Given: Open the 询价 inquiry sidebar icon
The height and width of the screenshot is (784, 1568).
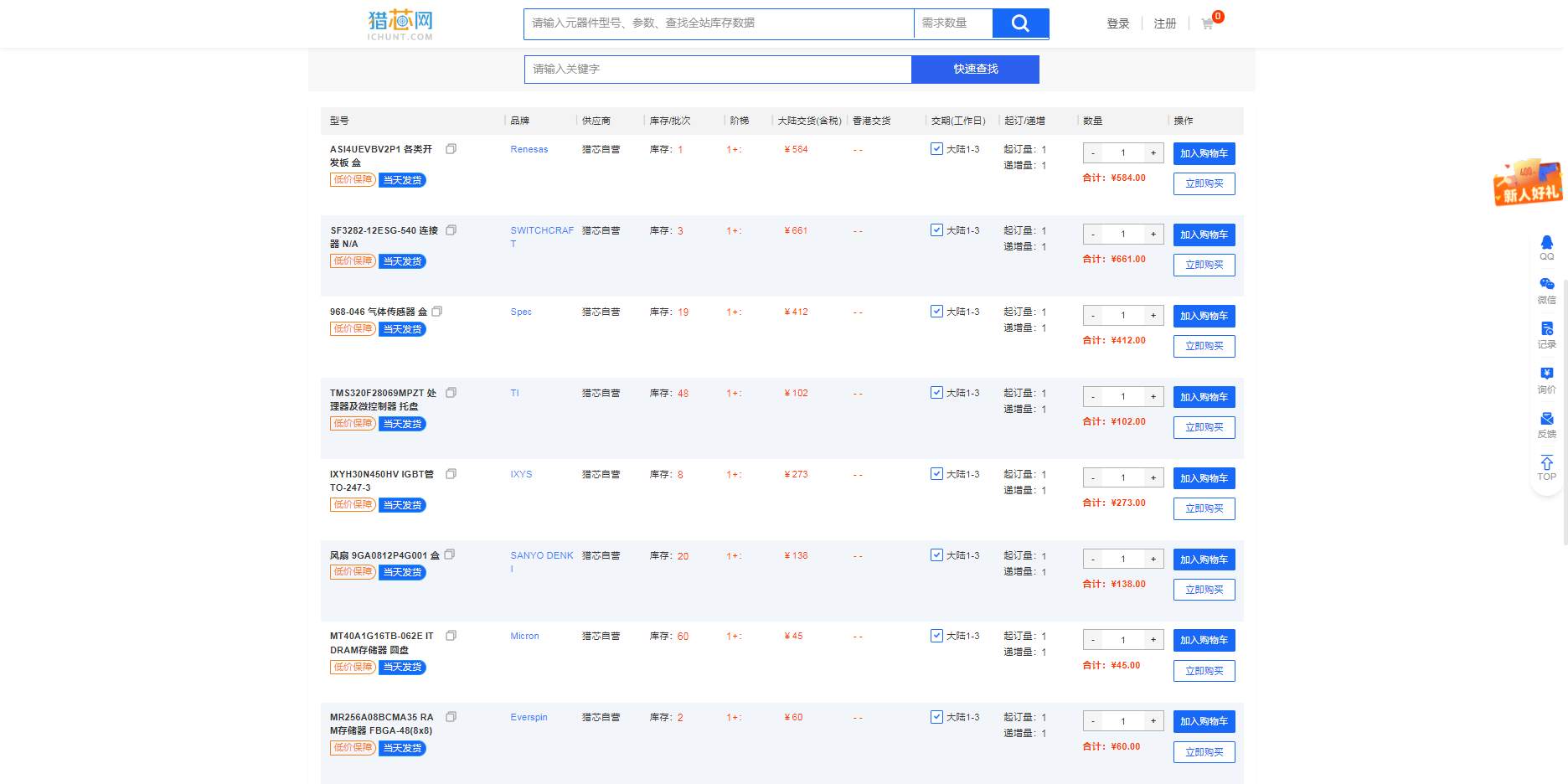Looking at the screenshot, I should point(1546,380).
